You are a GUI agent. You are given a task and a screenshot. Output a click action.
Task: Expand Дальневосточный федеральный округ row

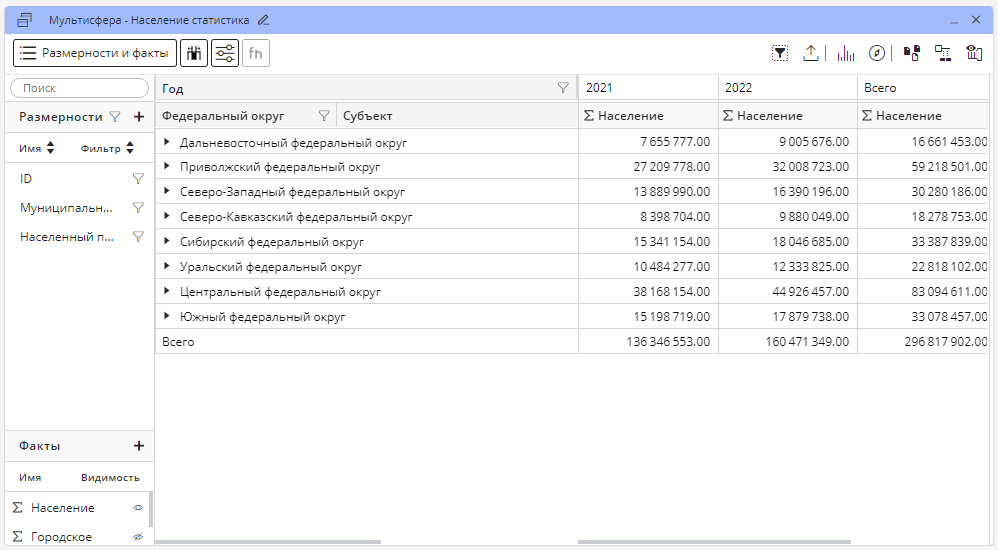point(167,142)
